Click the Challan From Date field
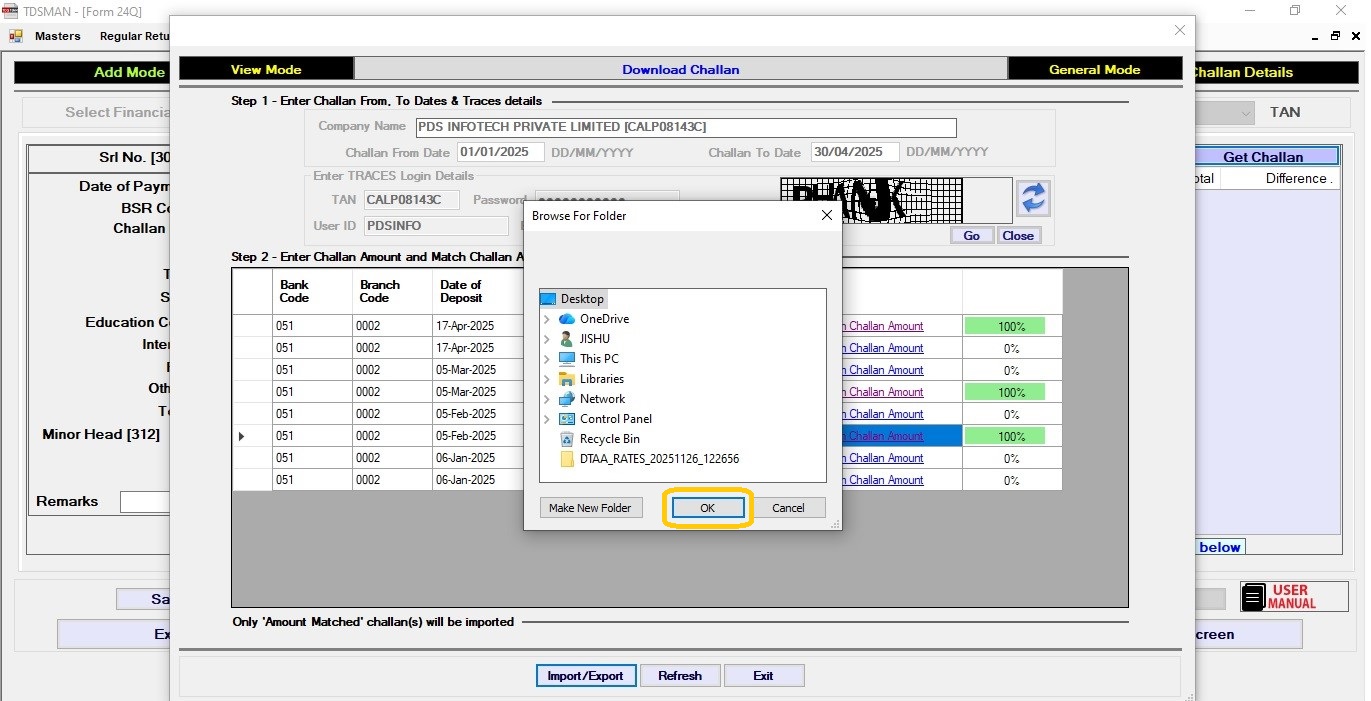This screenshot has height=701, width=1371. pyautogui.click(x=500, y=152)
